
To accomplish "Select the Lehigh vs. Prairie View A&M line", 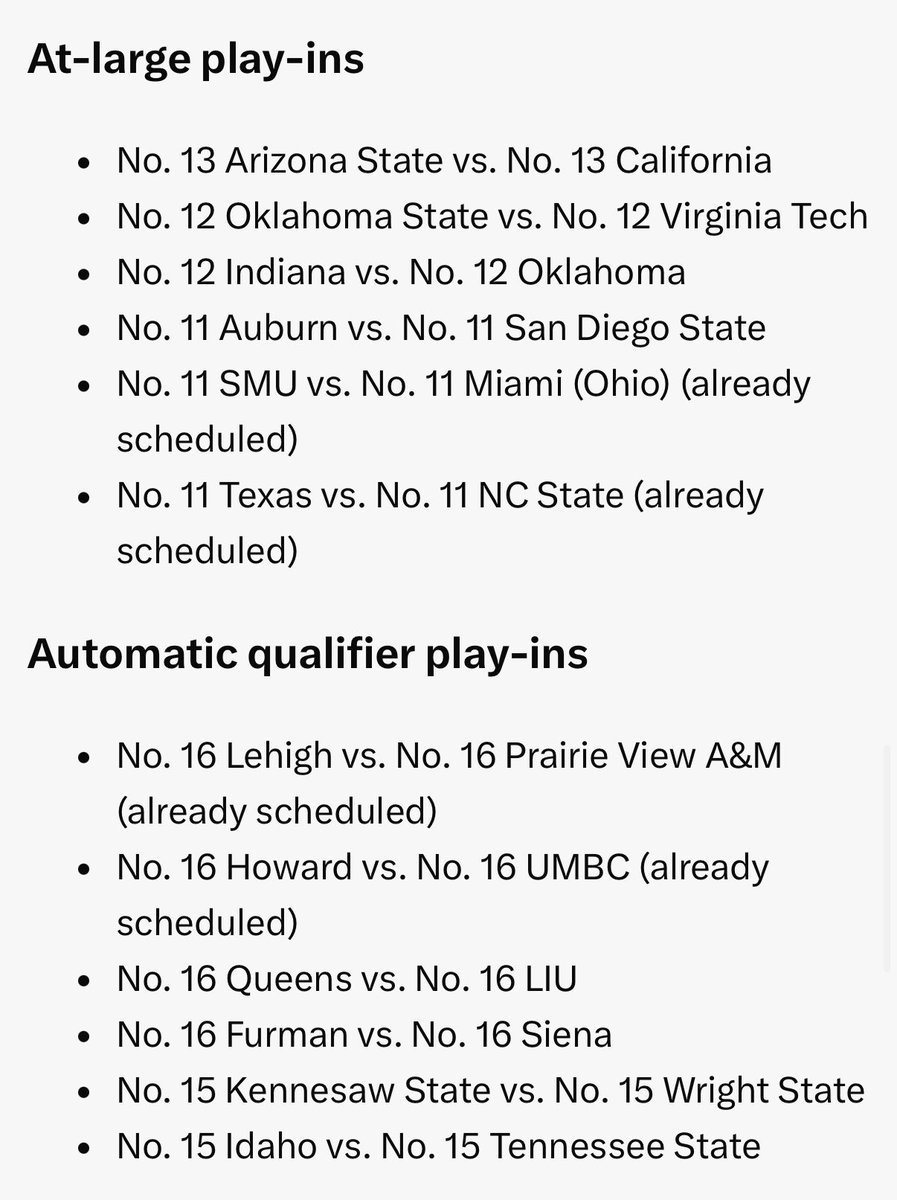I will [449, 756].
